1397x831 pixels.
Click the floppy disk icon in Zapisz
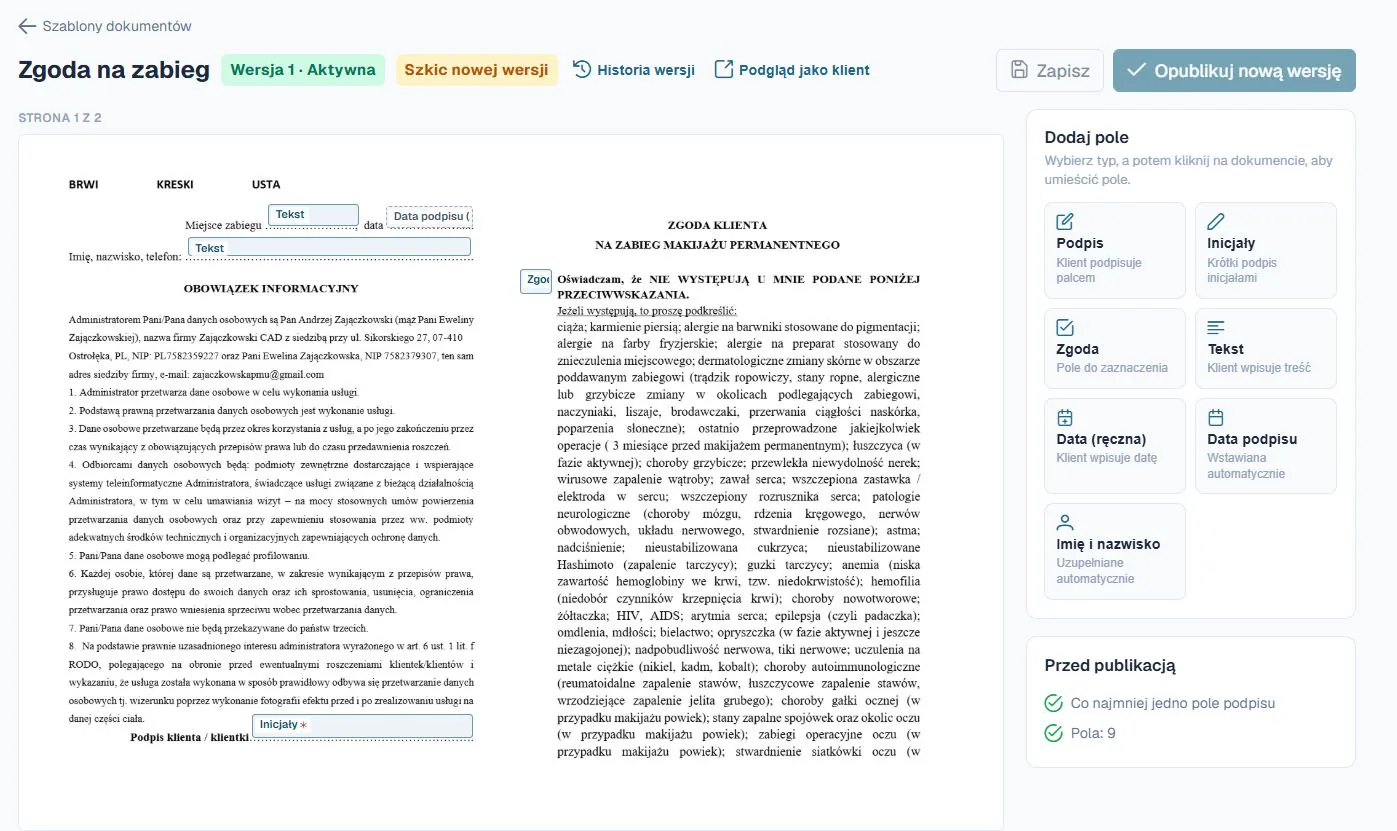(1019, 70)
